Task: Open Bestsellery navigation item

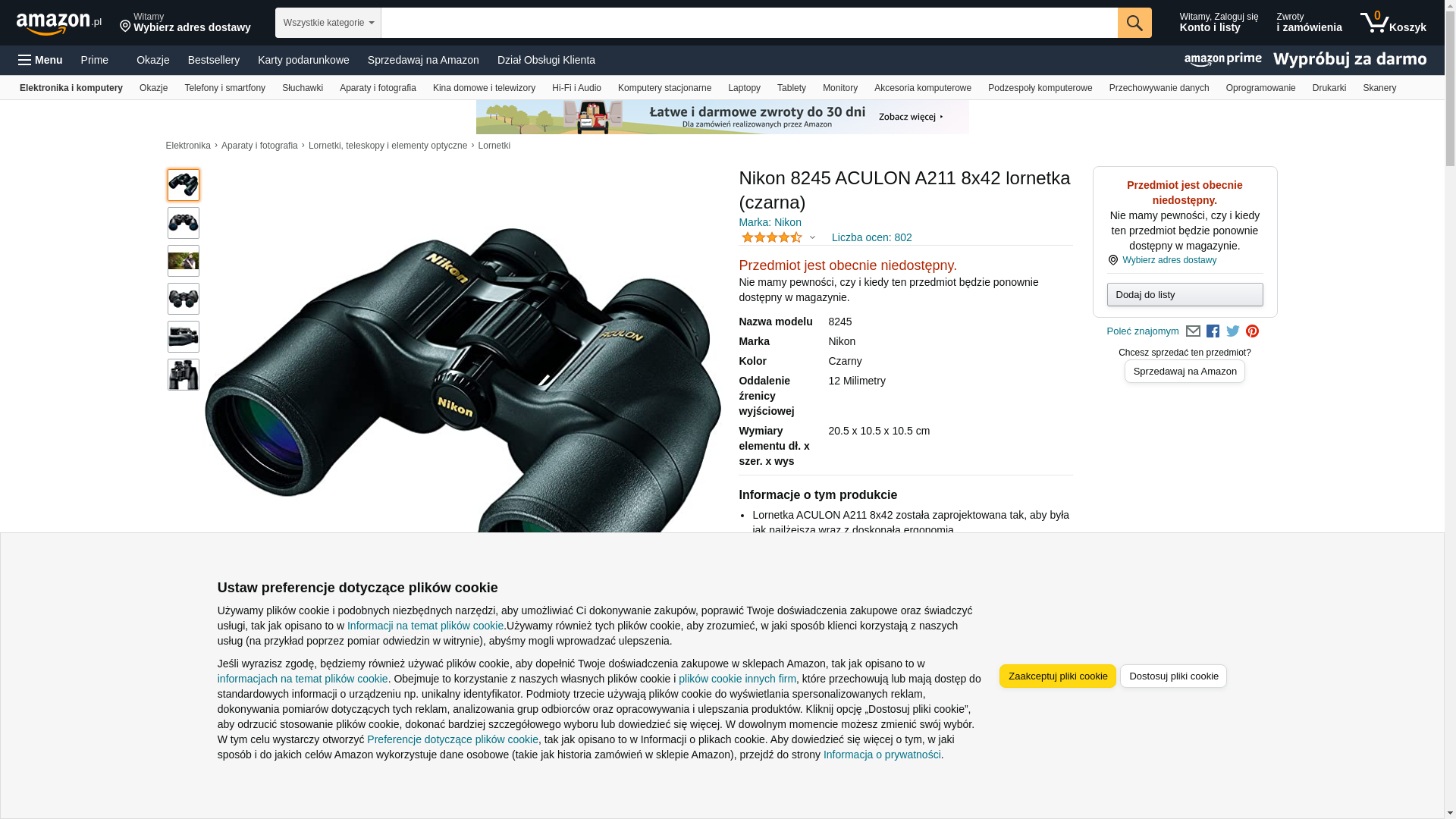Action: point(214,60)
